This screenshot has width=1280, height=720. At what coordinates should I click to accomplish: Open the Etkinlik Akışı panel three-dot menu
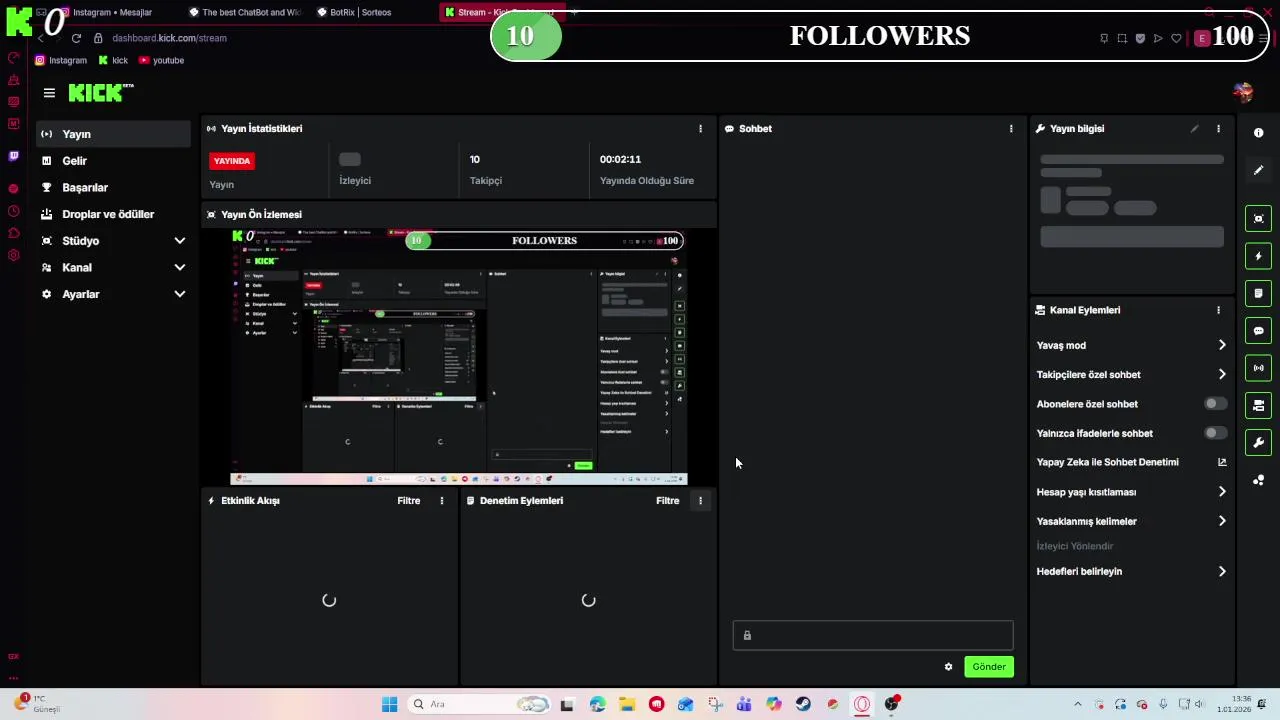coord(442,501)
